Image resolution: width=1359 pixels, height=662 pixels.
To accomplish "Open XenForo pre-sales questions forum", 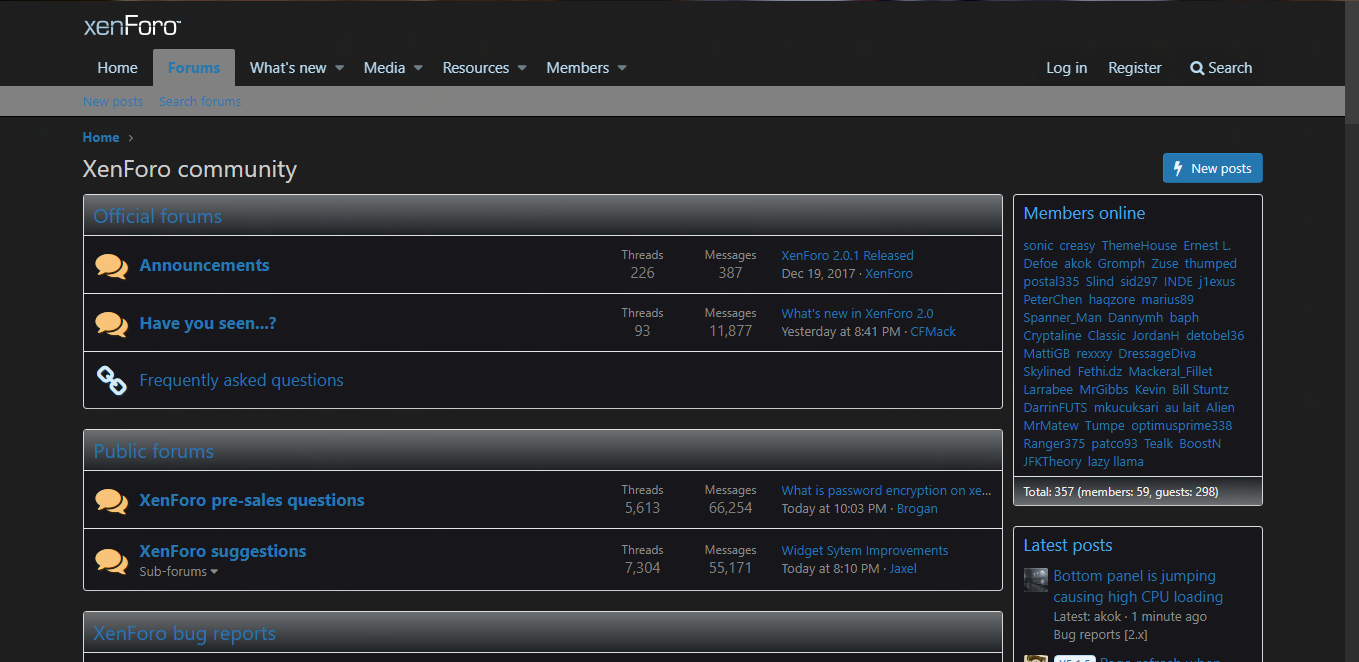I will [x=252, y=500].
